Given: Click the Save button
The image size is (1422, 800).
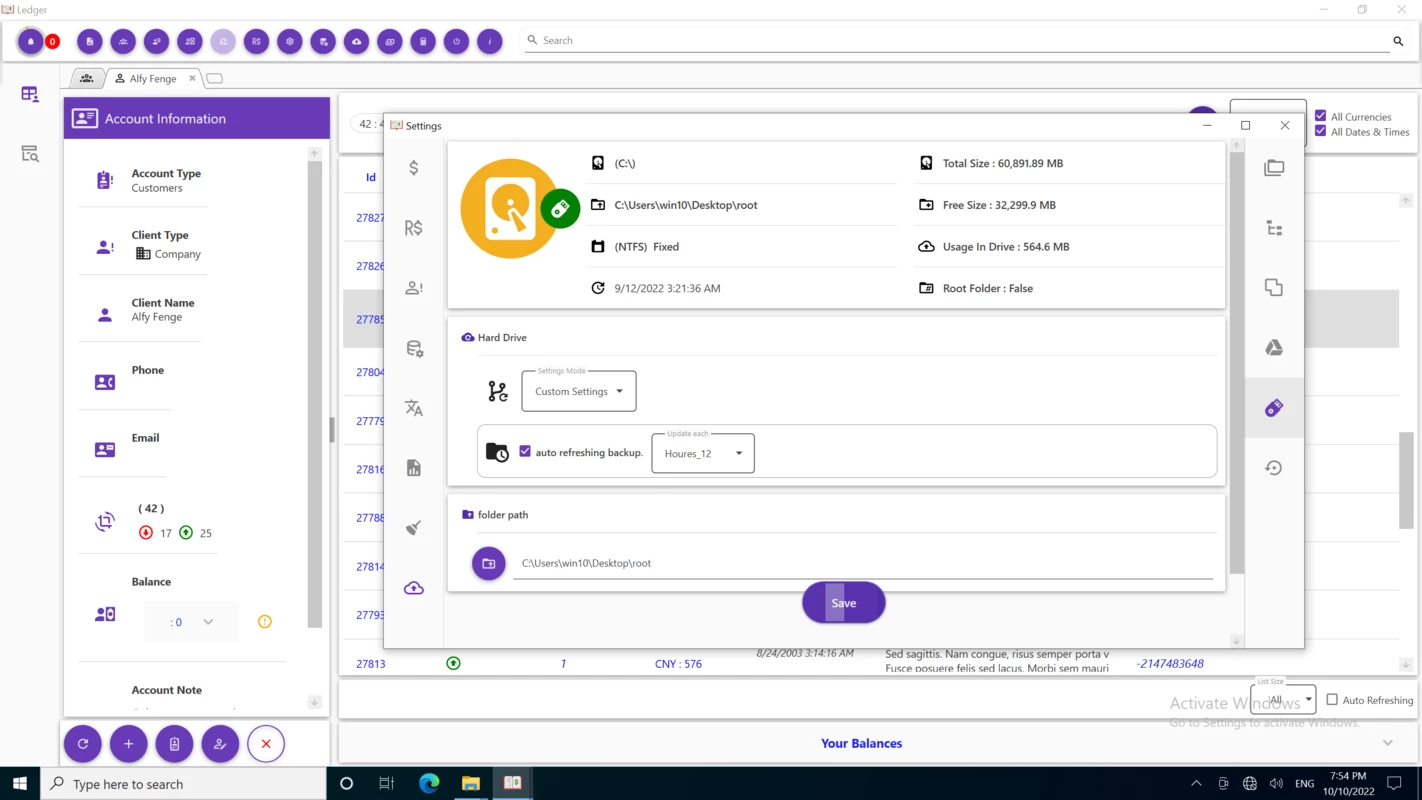Looking at the screenshot, I should pos(844,603).
